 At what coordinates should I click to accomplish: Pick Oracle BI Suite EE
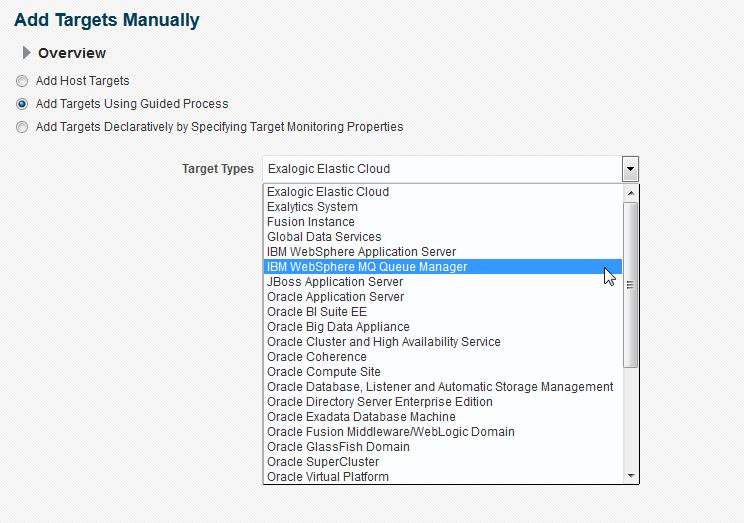tap(443, 312)
